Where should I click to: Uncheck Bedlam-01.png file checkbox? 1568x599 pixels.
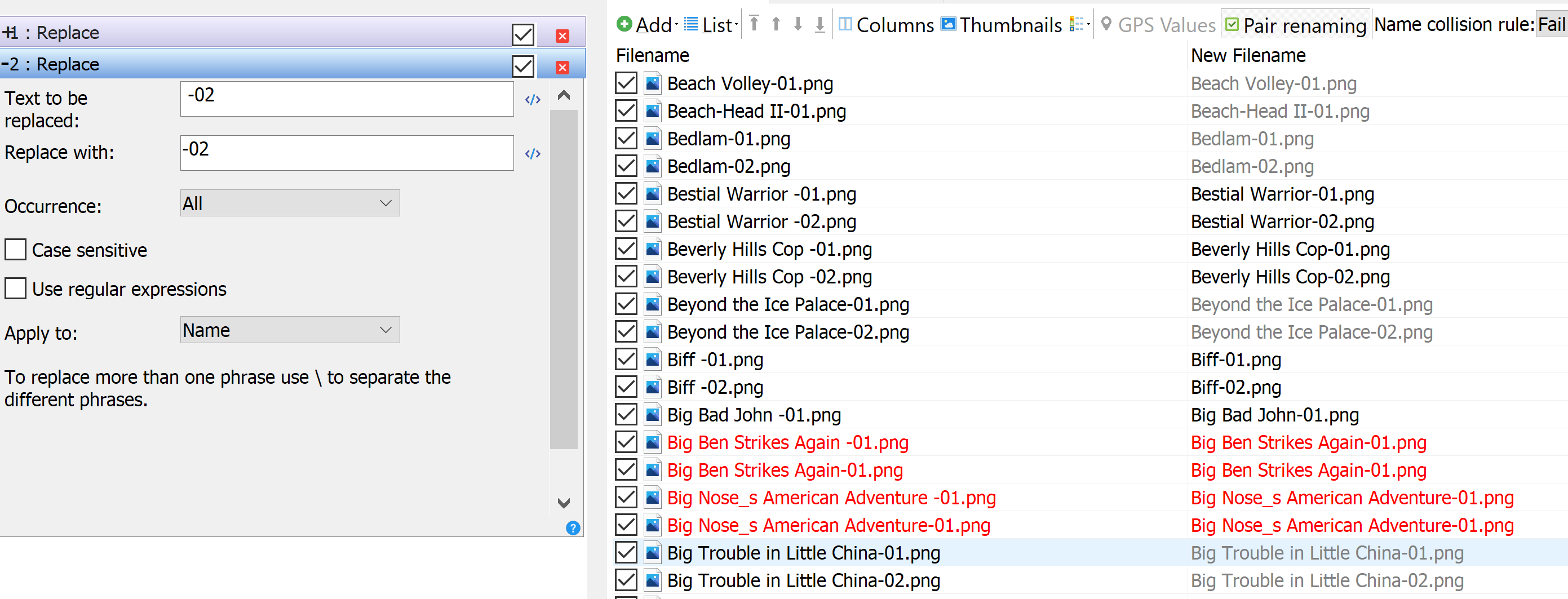point(626,138)
